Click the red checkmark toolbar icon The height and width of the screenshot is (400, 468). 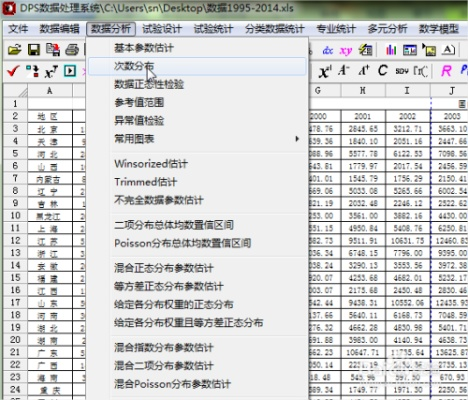pyautogui.click(x=13, y=71)
